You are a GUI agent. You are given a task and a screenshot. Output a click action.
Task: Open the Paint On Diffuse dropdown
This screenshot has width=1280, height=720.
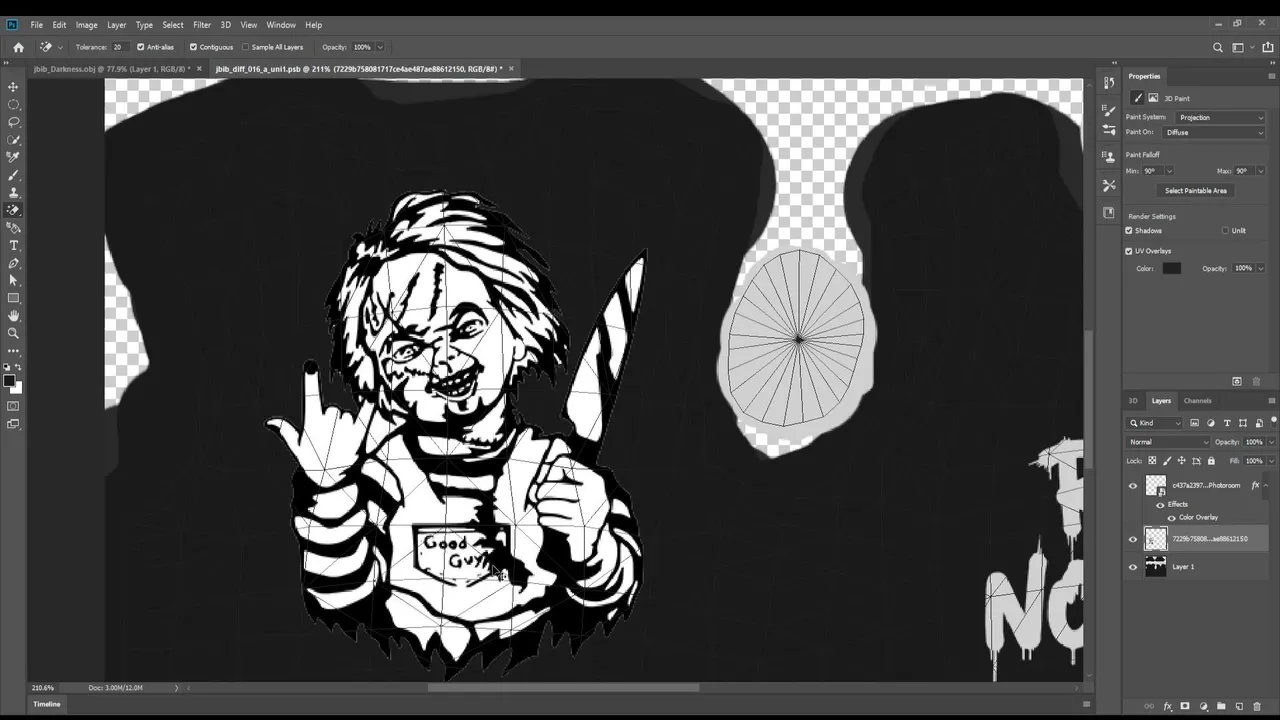click(x=1214, y=132)
